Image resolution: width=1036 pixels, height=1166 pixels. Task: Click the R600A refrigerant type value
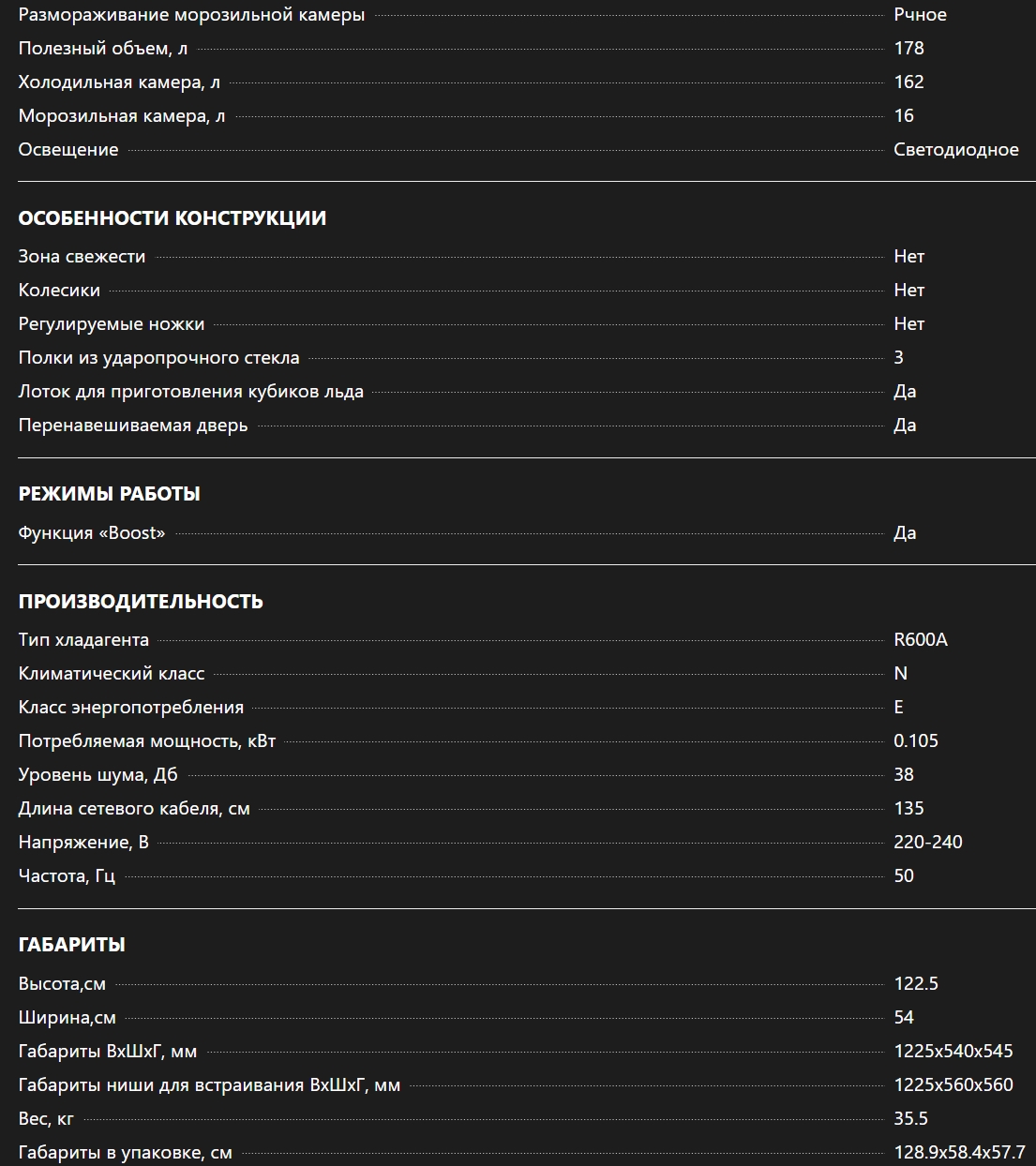[x=921, y=640]
